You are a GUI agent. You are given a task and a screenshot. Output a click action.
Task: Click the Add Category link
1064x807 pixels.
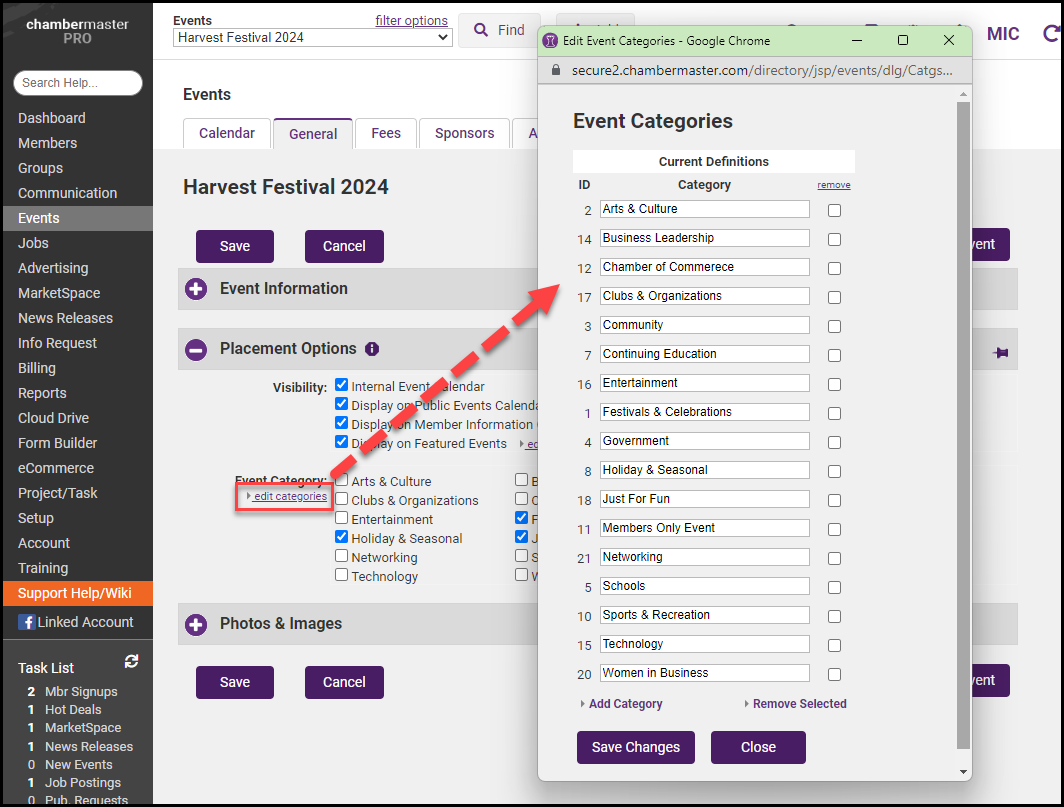pyautogui.click(x=625, y=704)
